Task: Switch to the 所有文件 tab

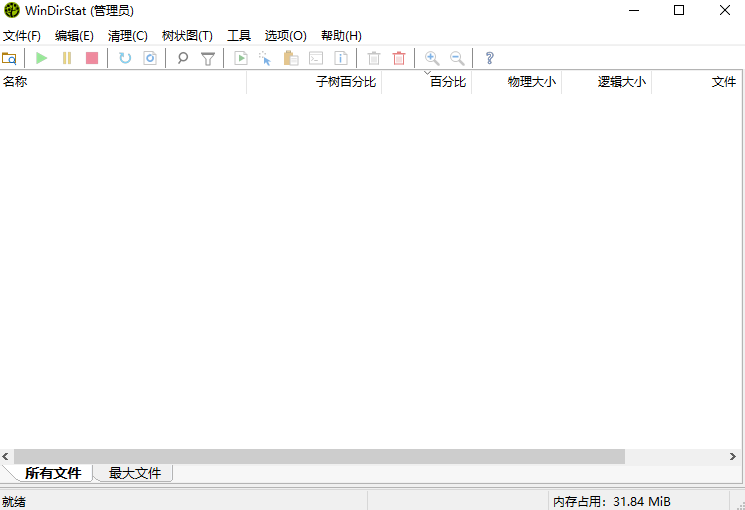Action: (53, 473)
